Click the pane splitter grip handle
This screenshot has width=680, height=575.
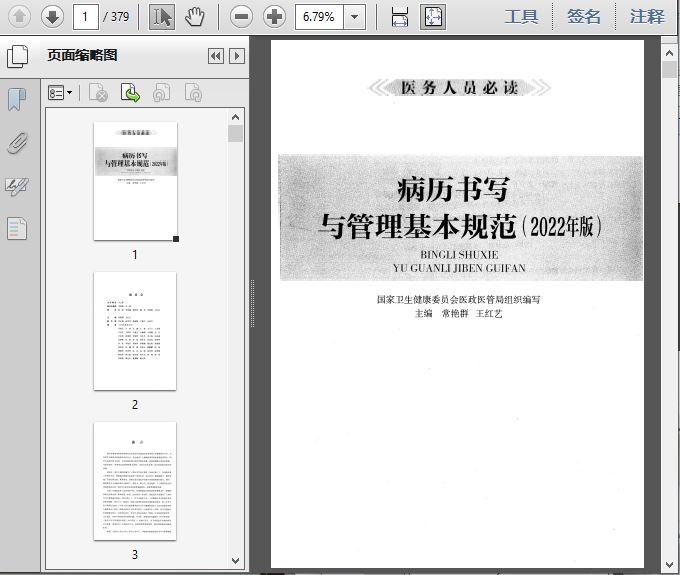click(252, 304)
